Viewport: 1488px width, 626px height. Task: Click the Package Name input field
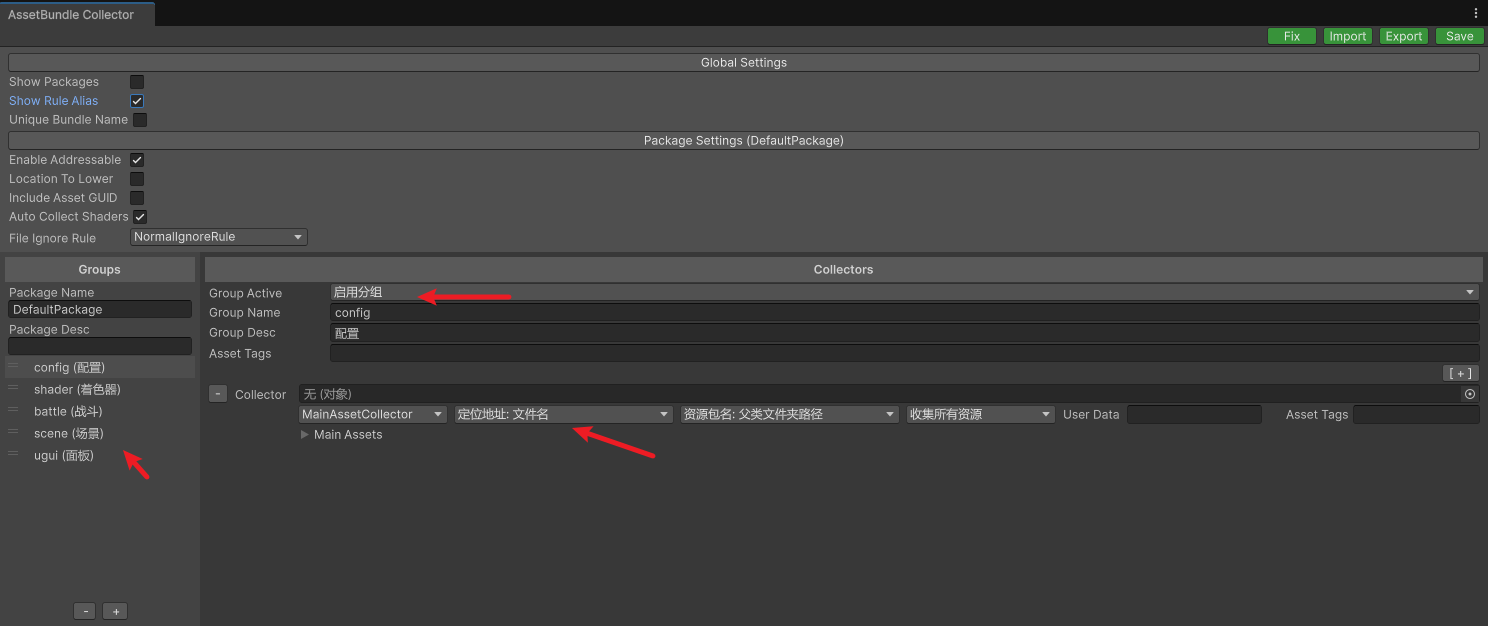click(x=100, y=310)
